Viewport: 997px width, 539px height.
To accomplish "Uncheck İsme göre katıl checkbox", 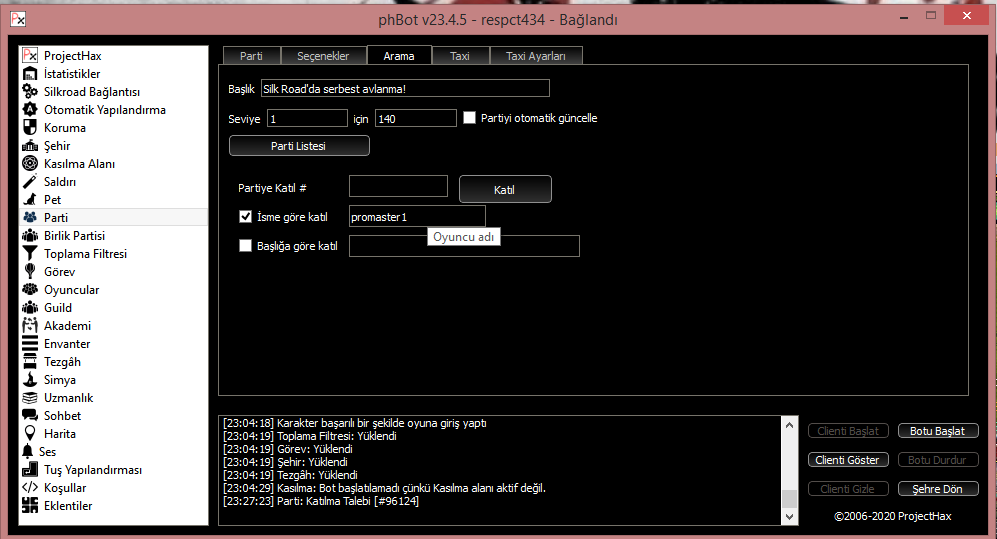I will click(x=246, y=216).
